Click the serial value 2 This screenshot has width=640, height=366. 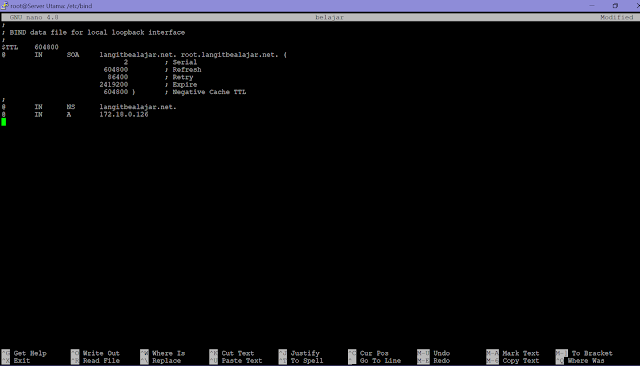(126, 62)
